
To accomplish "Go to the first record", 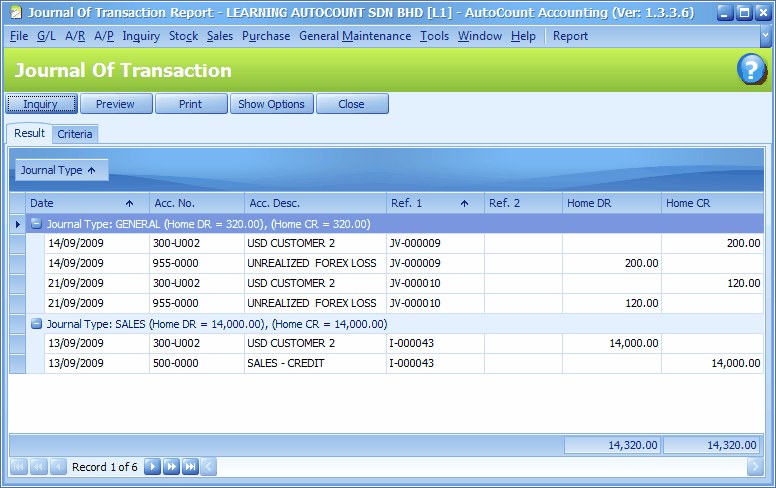I will click(19, 467).
